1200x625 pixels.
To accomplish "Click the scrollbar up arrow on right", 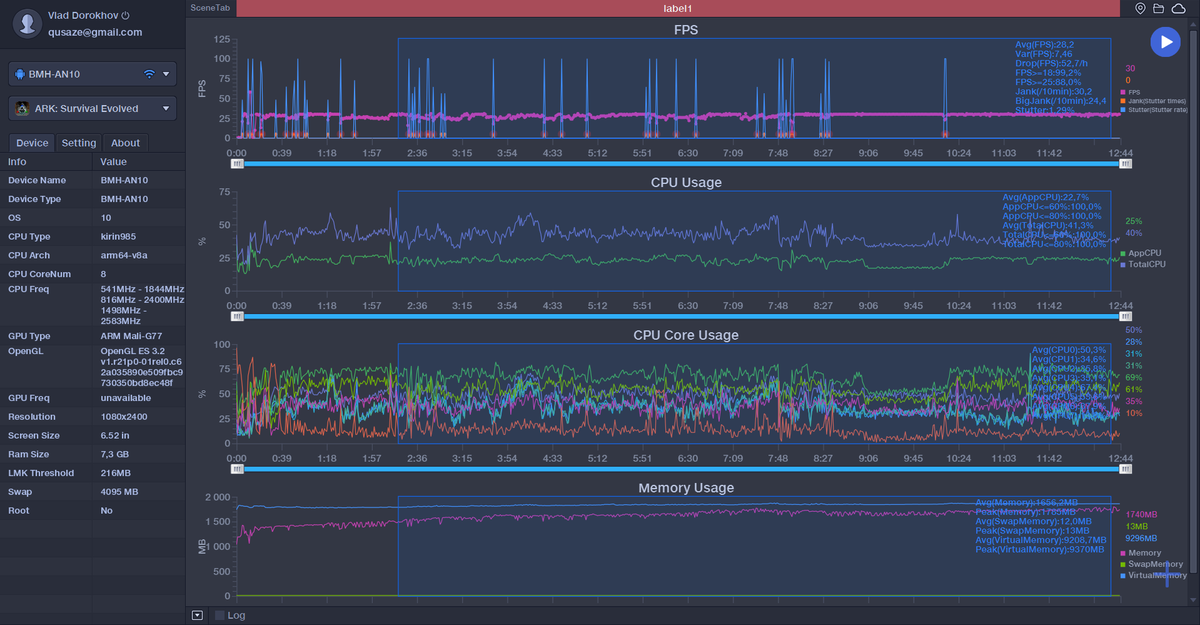I will [x=1191, y=24].
